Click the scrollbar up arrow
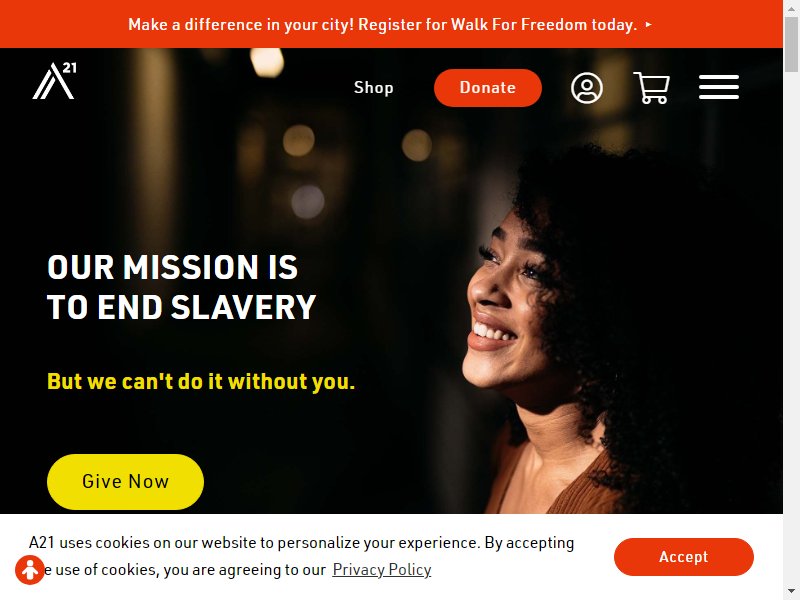The image size is (800, 600). tap(791, 7)
